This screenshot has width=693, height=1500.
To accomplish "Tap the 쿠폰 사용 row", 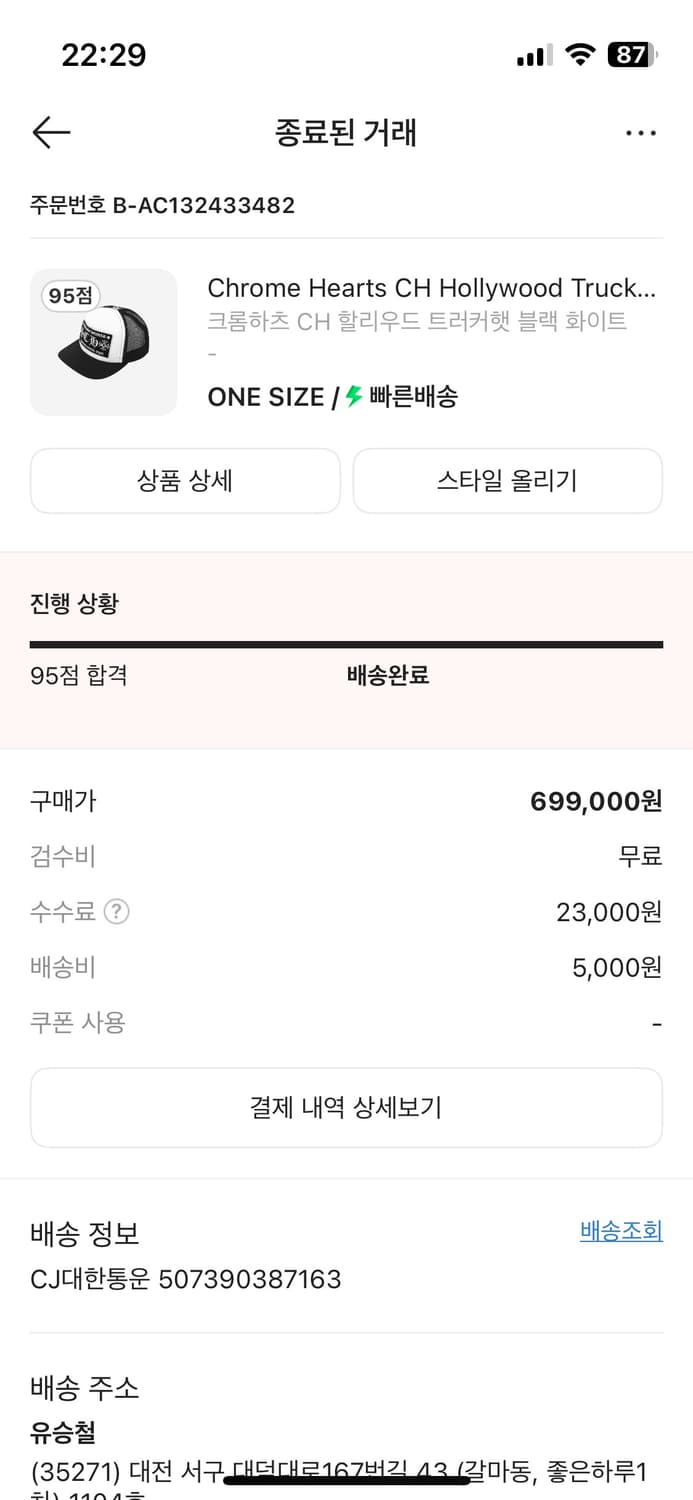I will [x=63, y=1023].
